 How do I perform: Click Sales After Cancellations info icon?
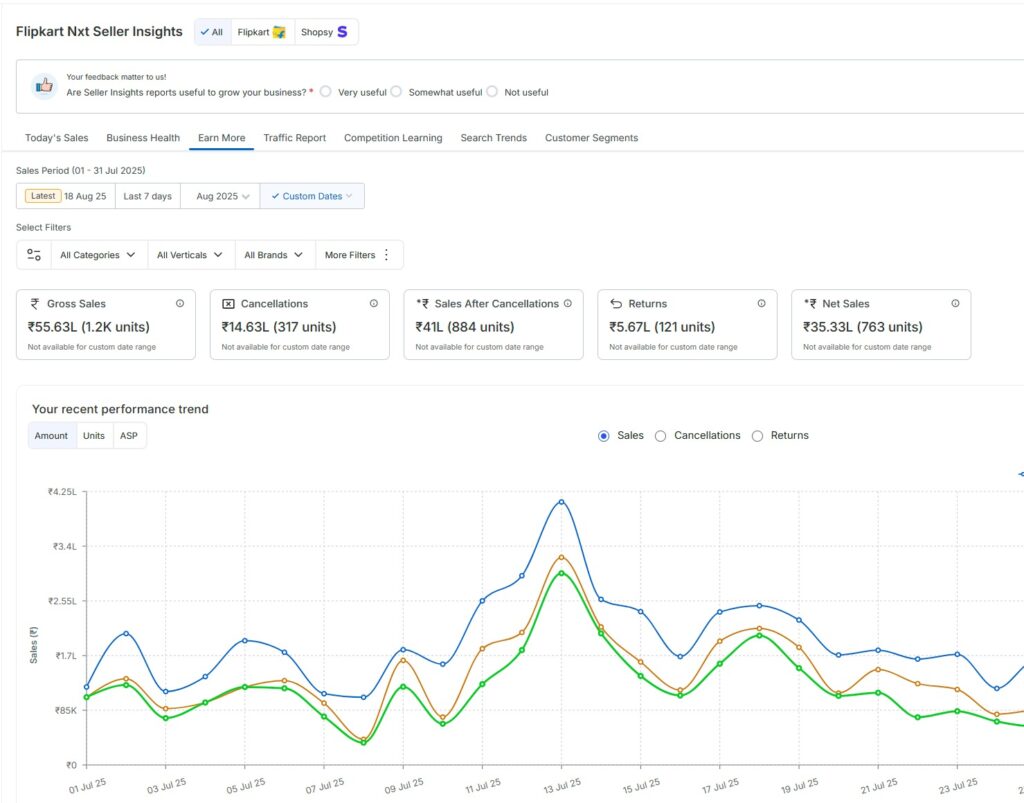tap(567, 304)
